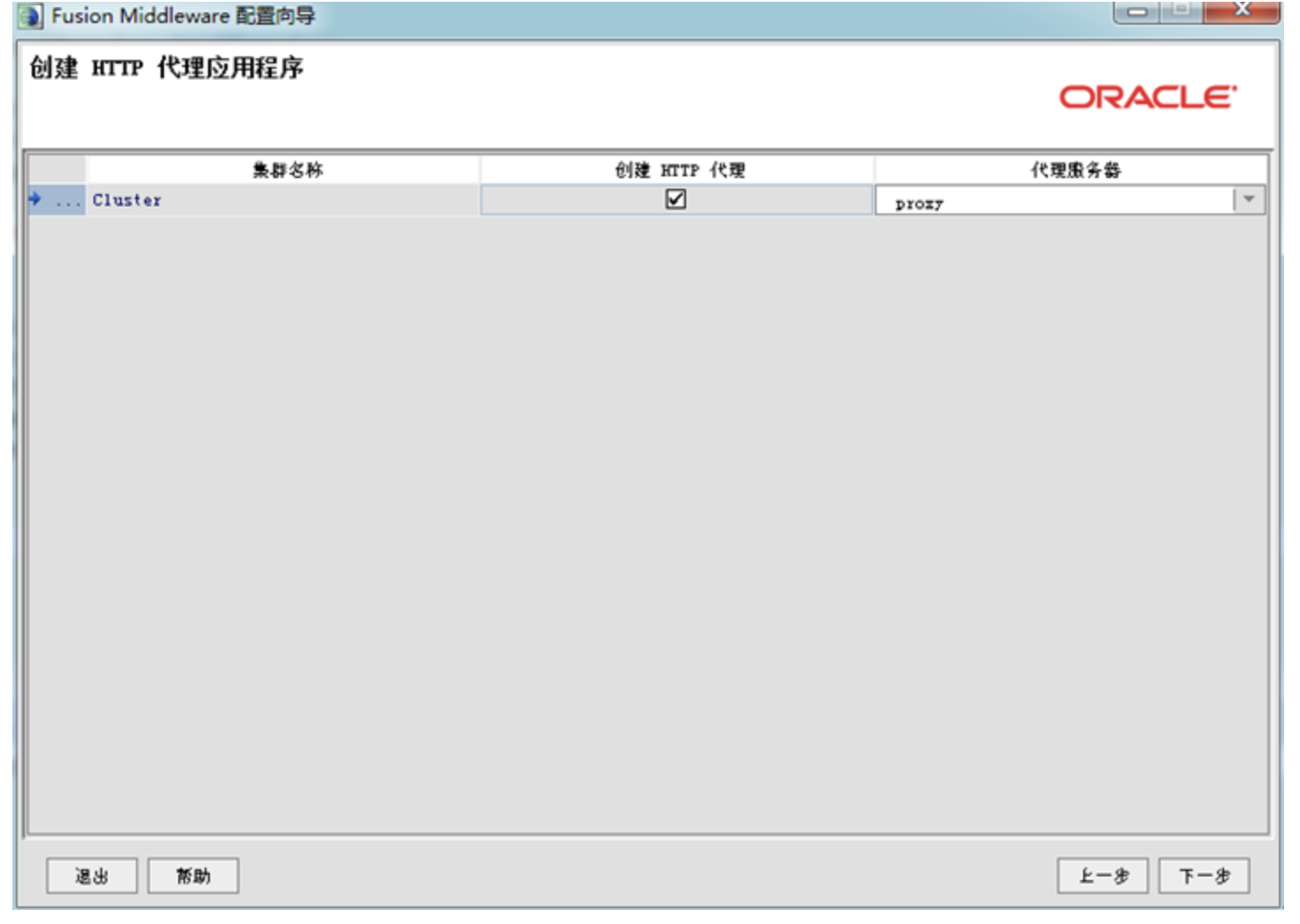Click the row selector arrow beside Cluster
1300x924 pixels.
(x=35, y=199)
